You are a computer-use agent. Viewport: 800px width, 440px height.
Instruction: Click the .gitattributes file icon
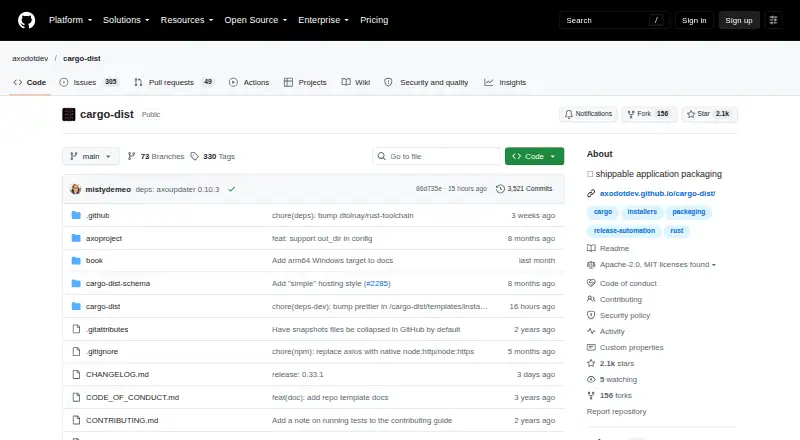[76, 329]
